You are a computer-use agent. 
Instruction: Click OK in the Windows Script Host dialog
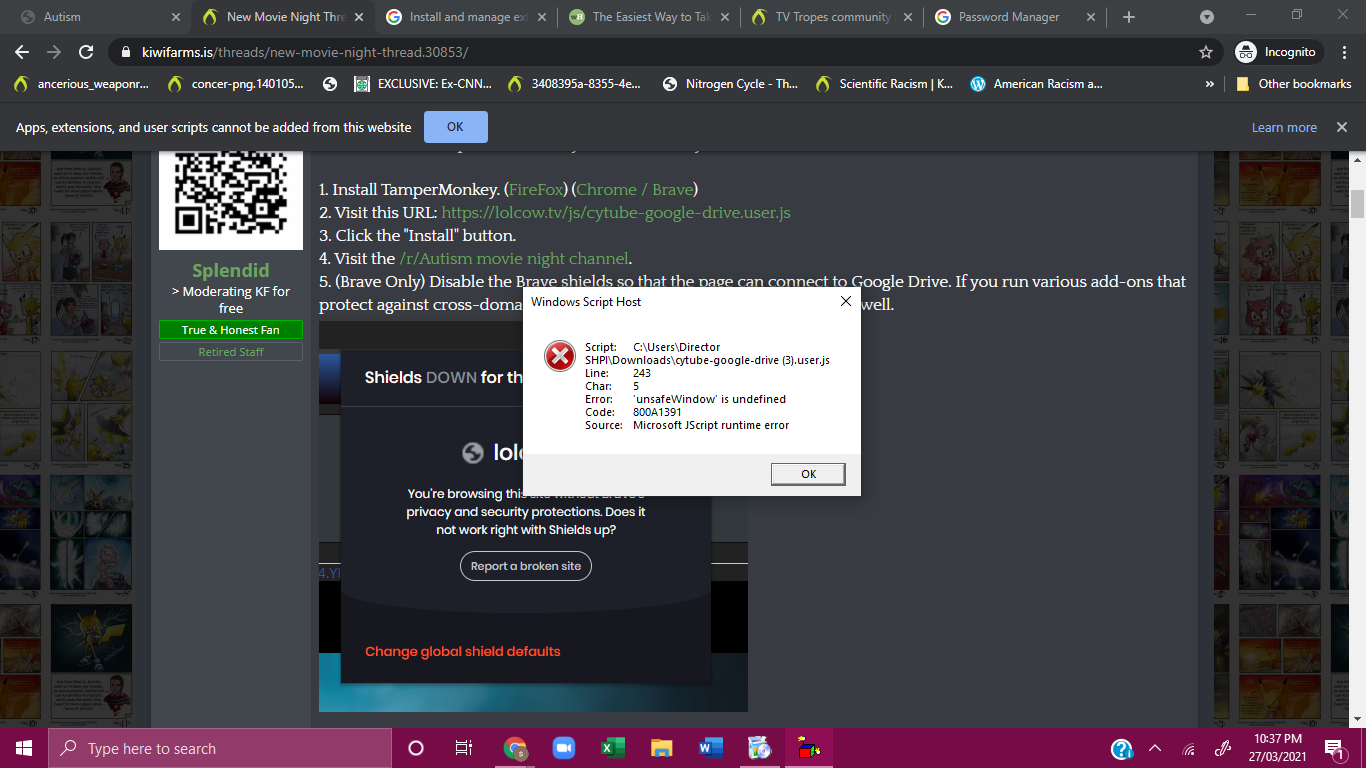[808, 474]
